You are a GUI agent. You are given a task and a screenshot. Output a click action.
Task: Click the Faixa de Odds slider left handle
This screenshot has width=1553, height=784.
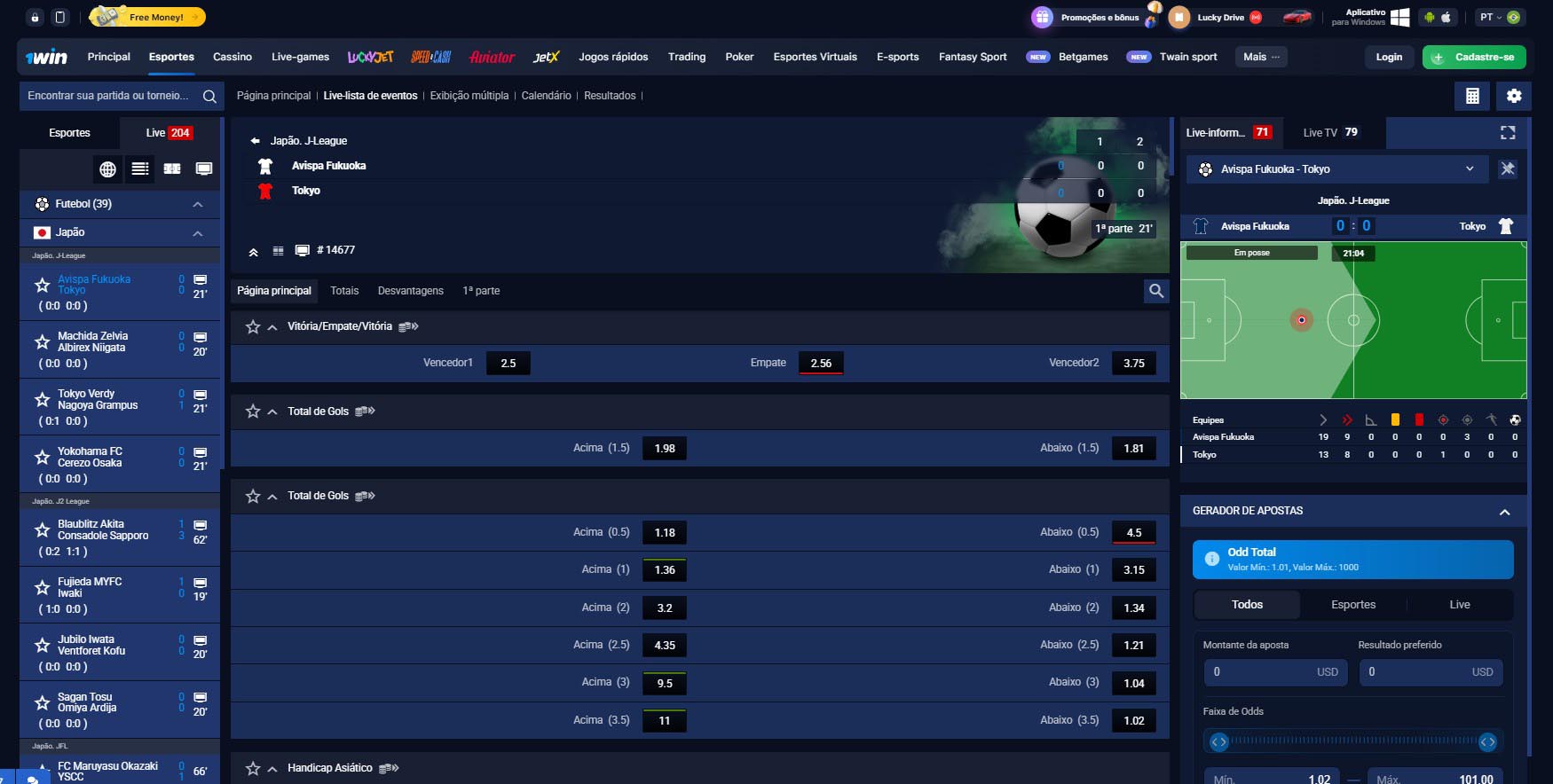pyautogui.click(x=1218, y=741)
